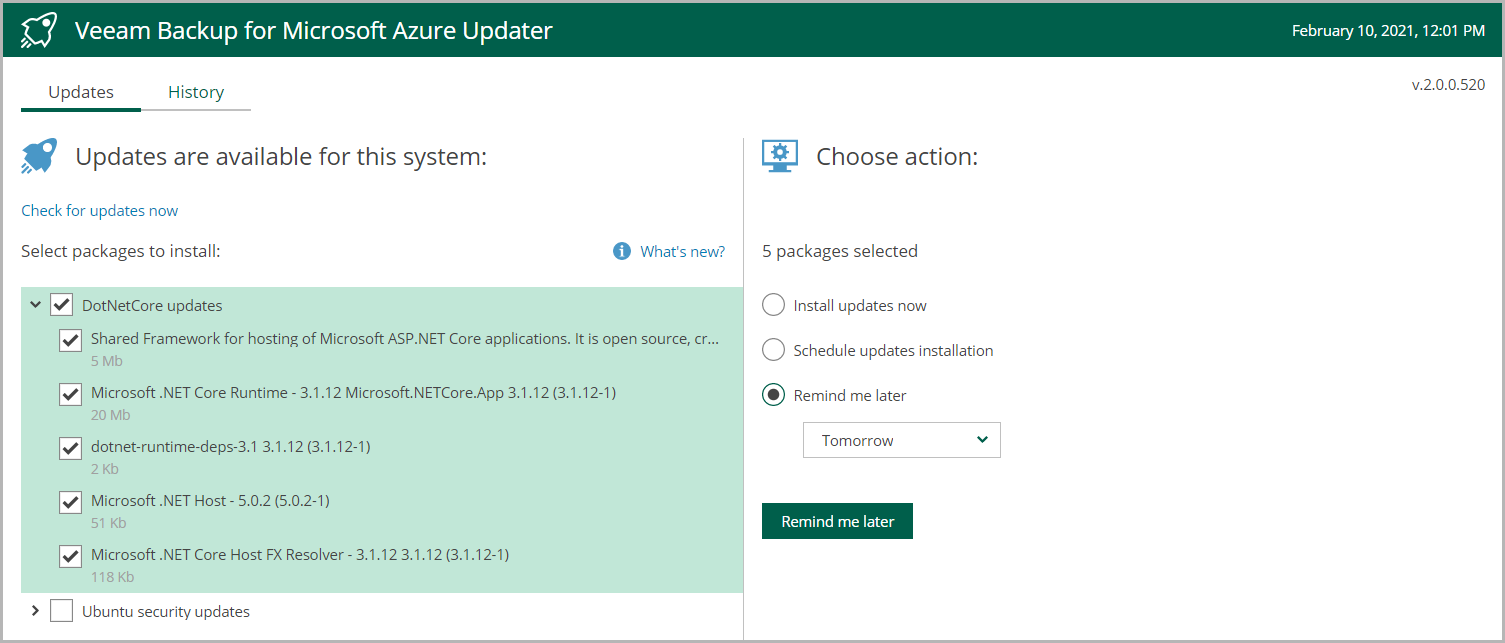Click the 5 Mb size text
Image resolution: width=1505 pixels, height=643 pixels.
107,361
